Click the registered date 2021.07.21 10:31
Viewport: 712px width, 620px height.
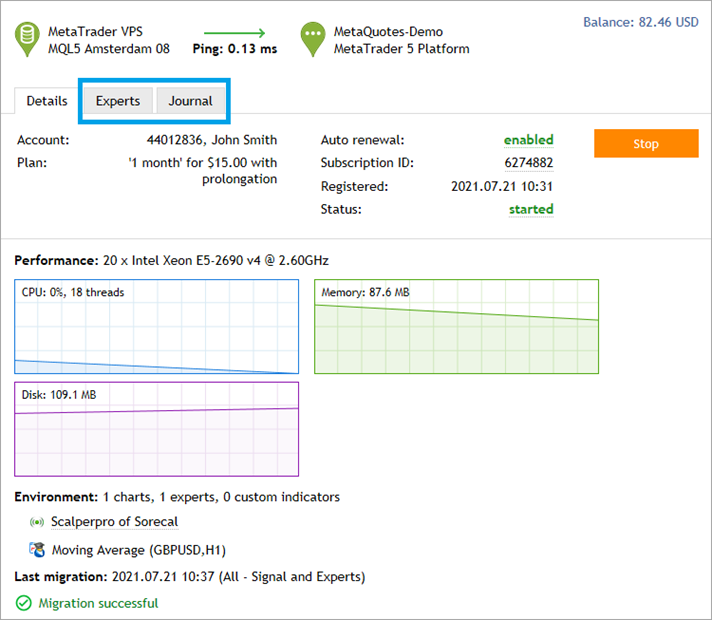pyautogui.click(x=502, y=186)
